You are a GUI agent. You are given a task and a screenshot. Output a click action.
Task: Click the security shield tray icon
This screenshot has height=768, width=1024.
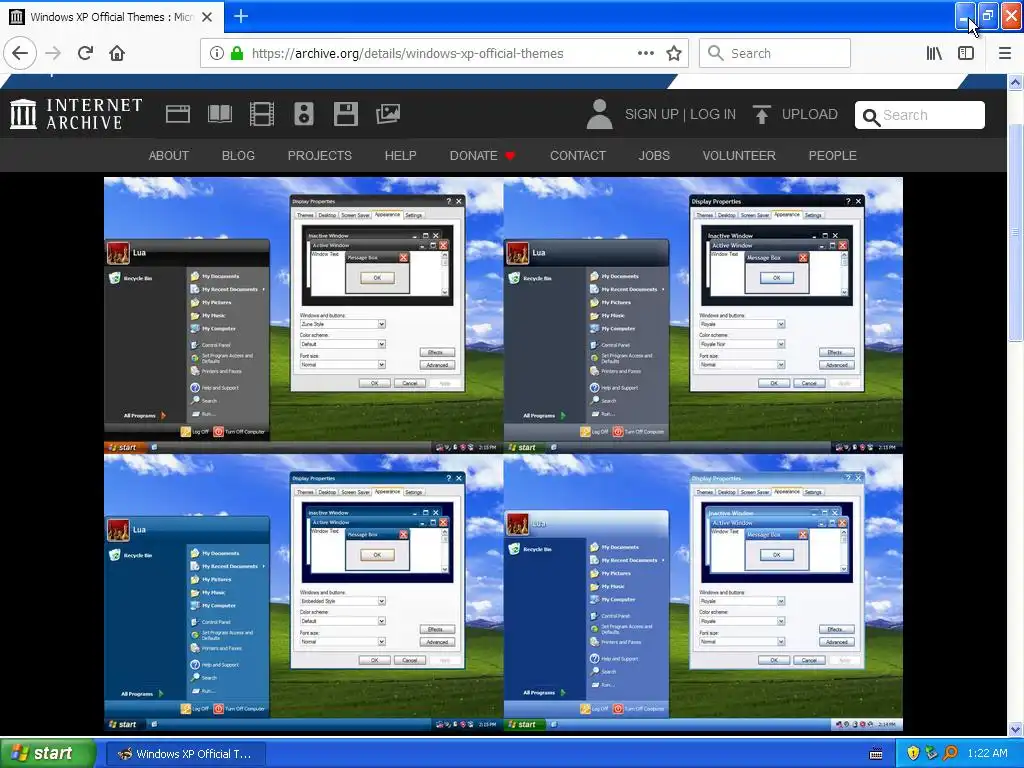(x=913, y=753)
